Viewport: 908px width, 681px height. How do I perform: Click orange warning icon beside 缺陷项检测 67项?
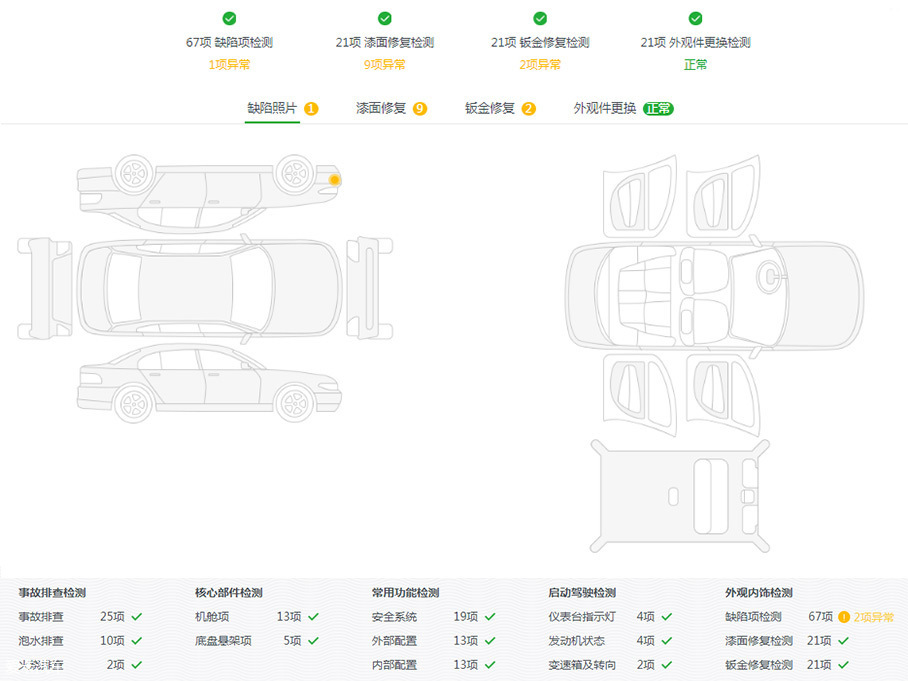(844, 617)
